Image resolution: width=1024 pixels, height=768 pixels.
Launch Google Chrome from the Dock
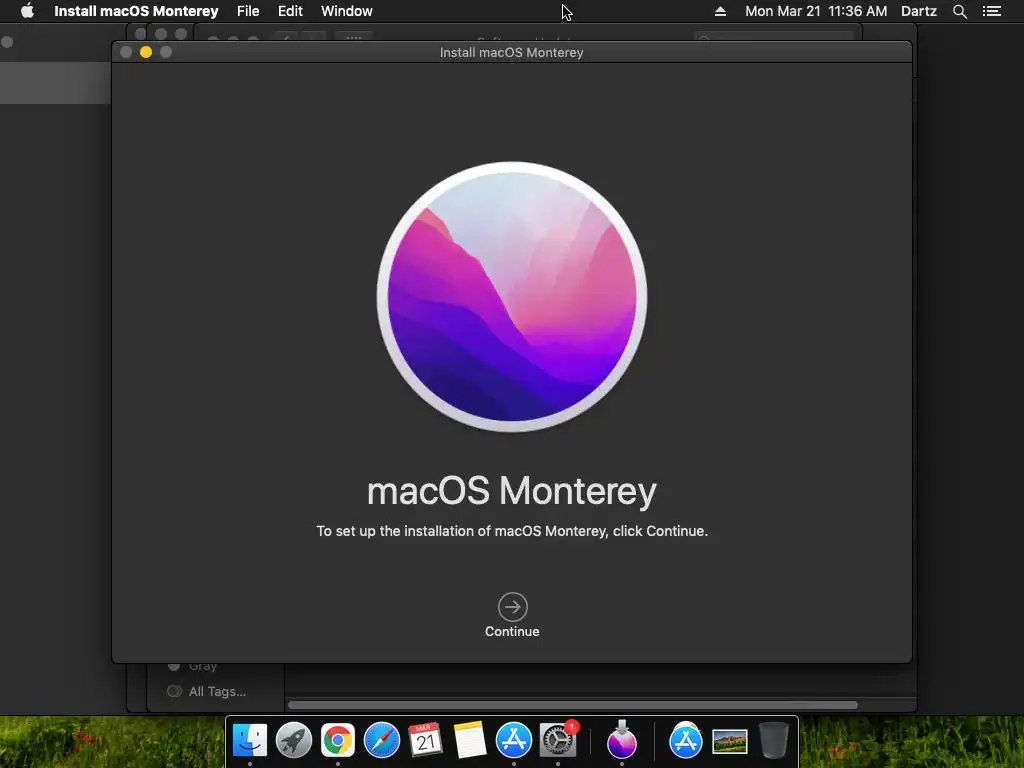(338, 741)
